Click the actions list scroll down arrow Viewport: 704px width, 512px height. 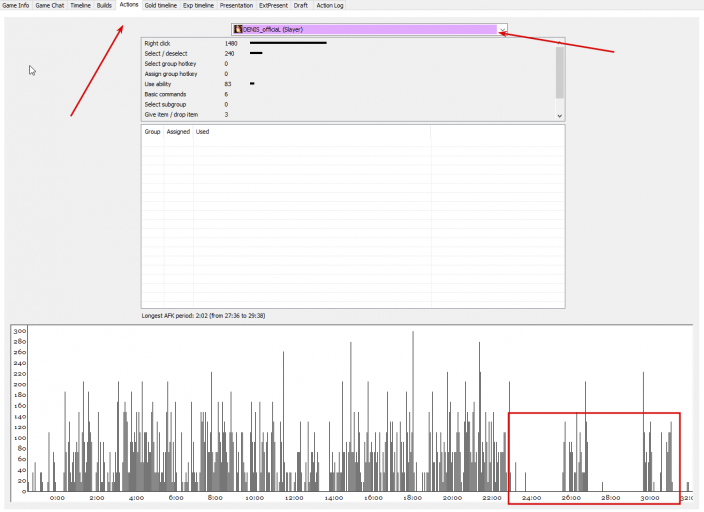click(559, 115)
